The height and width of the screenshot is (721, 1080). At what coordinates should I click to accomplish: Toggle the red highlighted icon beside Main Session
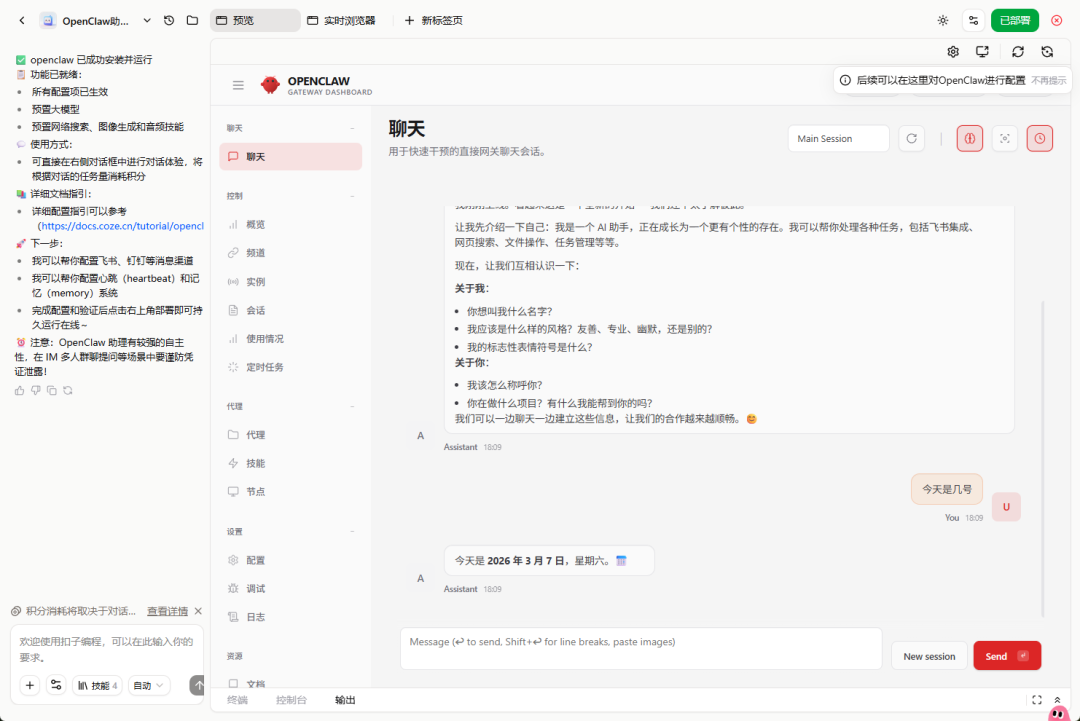(x=969, y=138)
